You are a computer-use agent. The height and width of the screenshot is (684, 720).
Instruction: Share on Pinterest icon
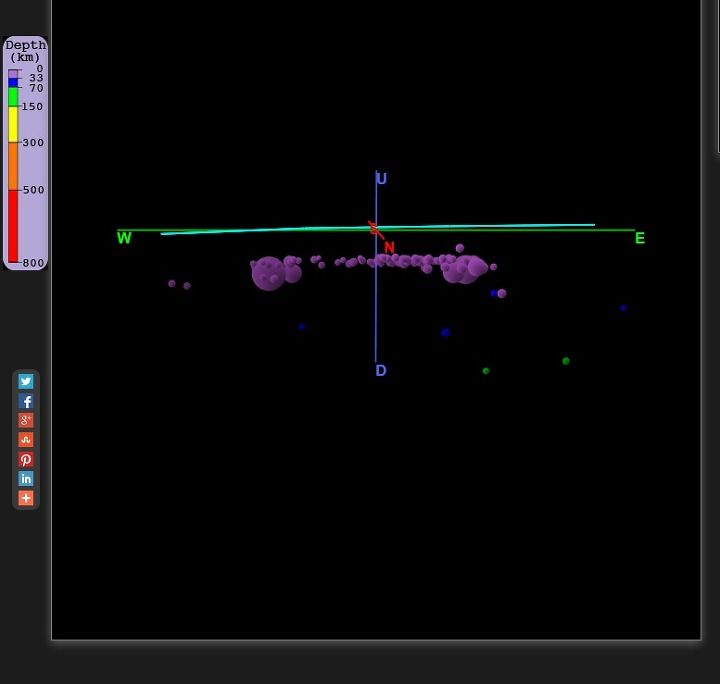pos(26,459)
